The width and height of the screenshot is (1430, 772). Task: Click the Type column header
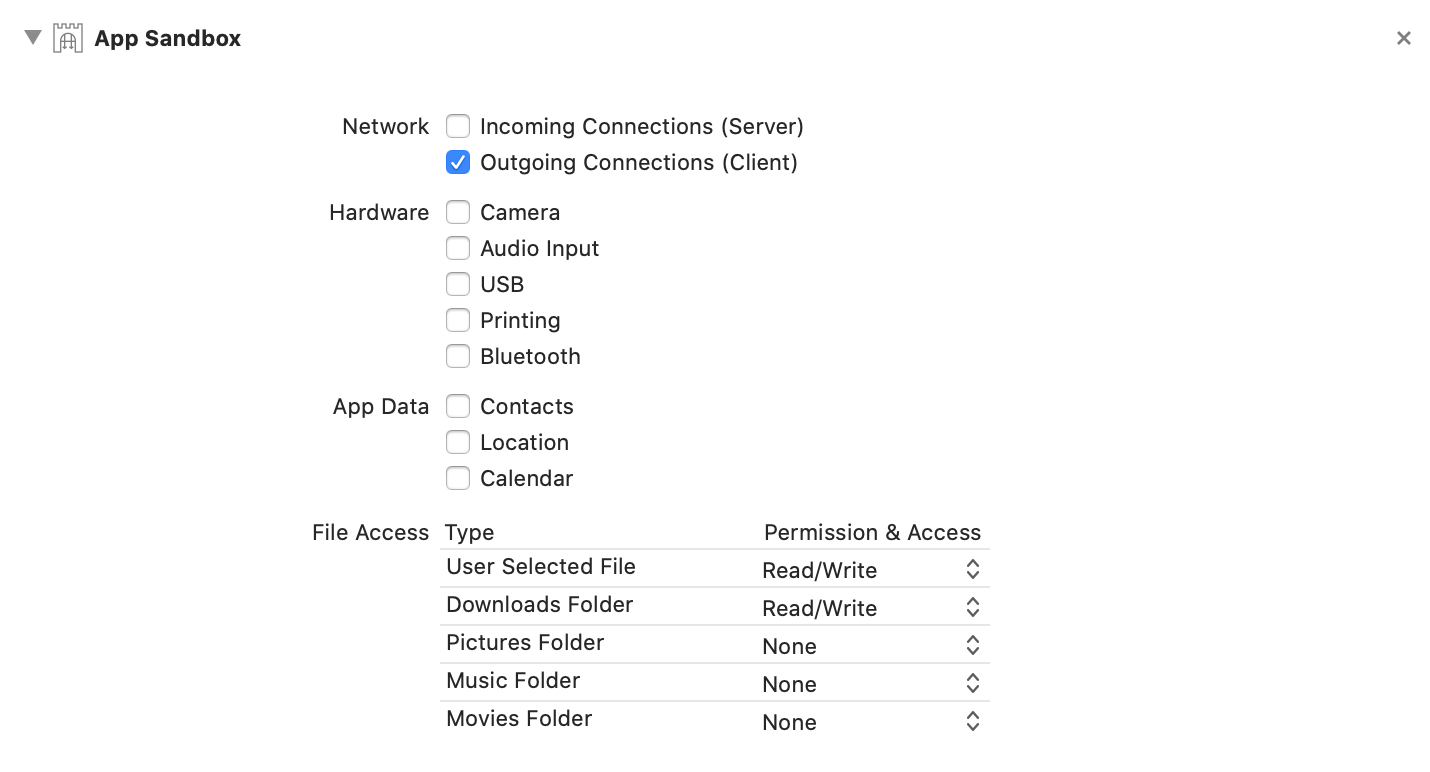coord(469,532)
